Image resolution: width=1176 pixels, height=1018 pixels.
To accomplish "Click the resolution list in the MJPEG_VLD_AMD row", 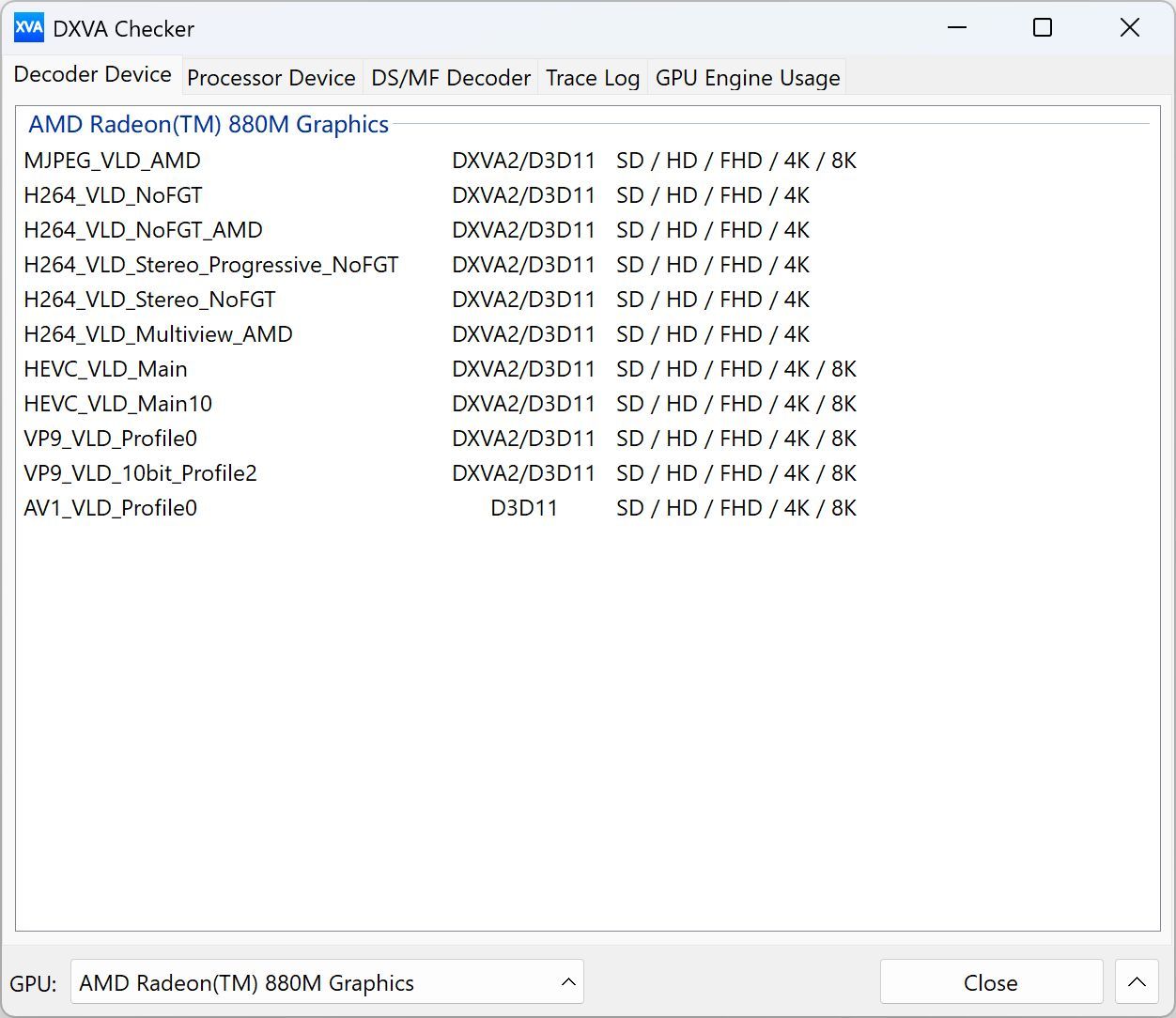I will tap(736, 161).
